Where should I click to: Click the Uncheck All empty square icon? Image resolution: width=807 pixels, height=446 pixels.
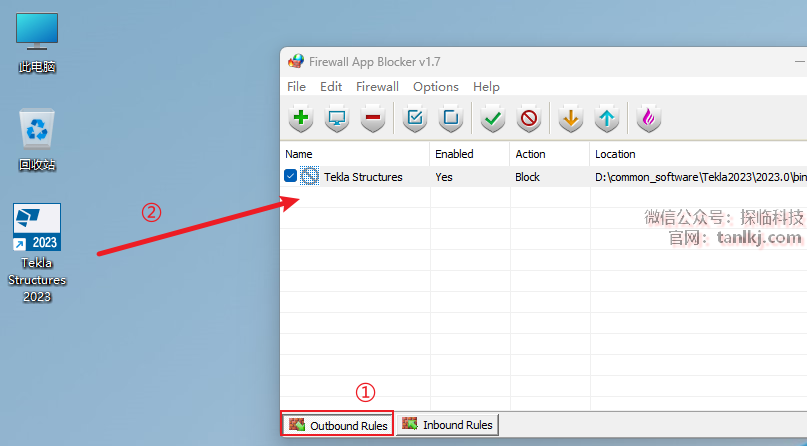click(x=451, y=118)
